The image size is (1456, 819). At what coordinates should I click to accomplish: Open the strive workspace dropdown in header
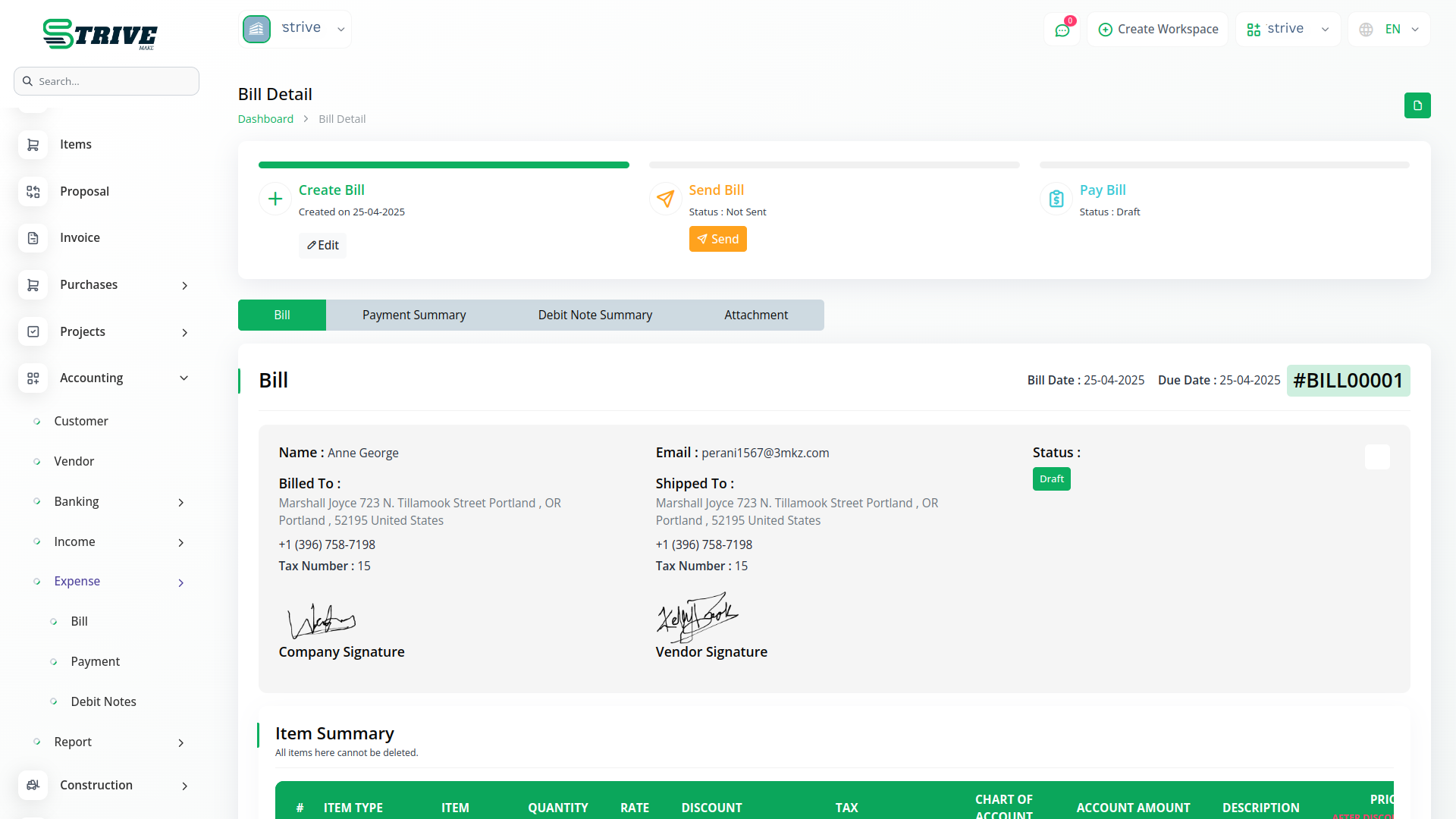(1288, 30)
